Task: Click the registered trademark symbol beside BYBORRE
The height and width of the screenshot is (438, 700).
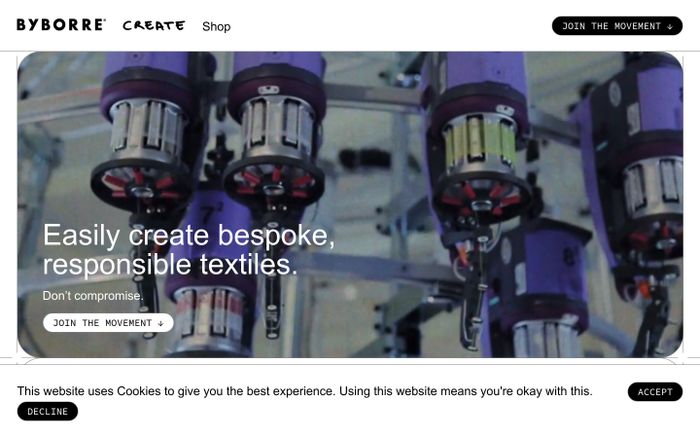Action: pos(104,20)
